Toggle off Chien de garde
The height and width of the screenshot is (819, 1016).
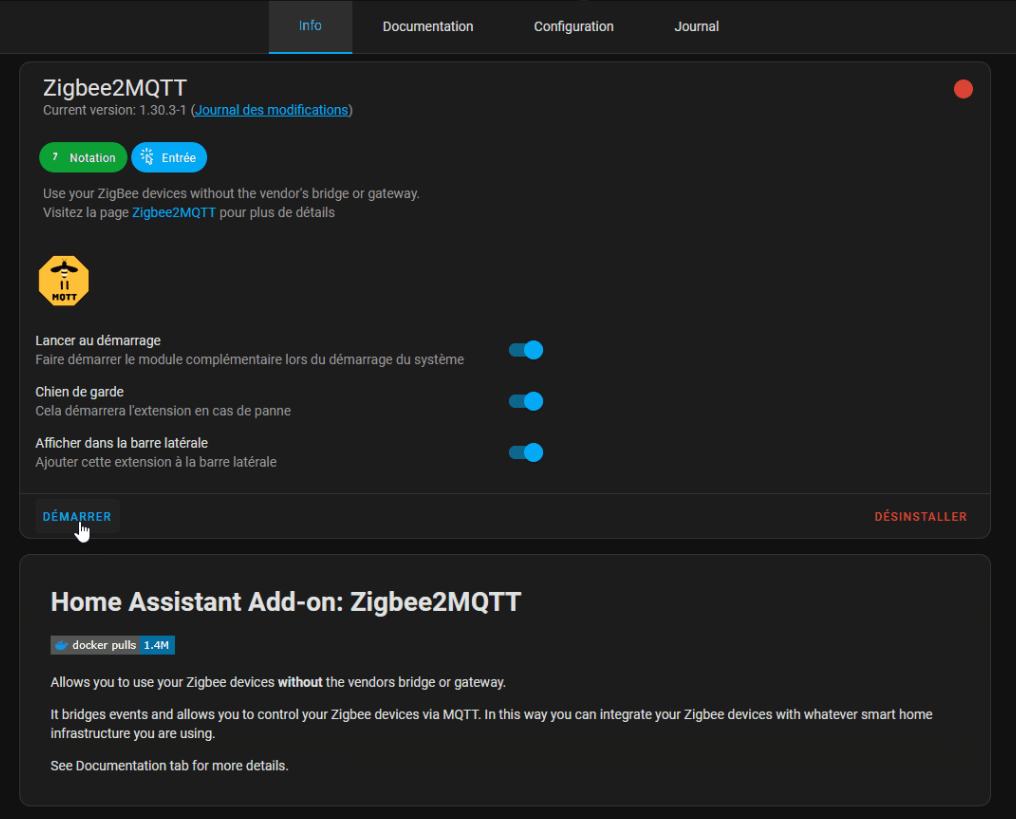[525, 401]
